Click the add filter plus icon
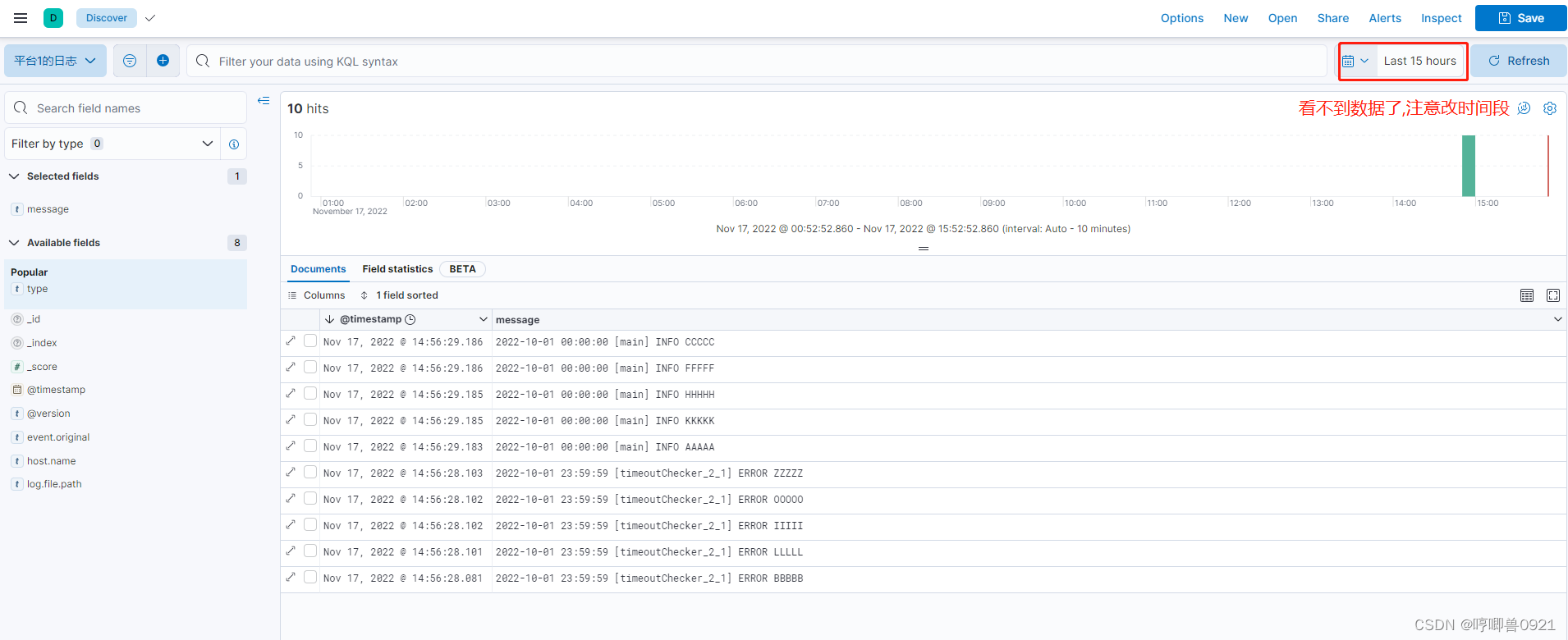Screen dimensions: 1568x640 coord(163,61)
